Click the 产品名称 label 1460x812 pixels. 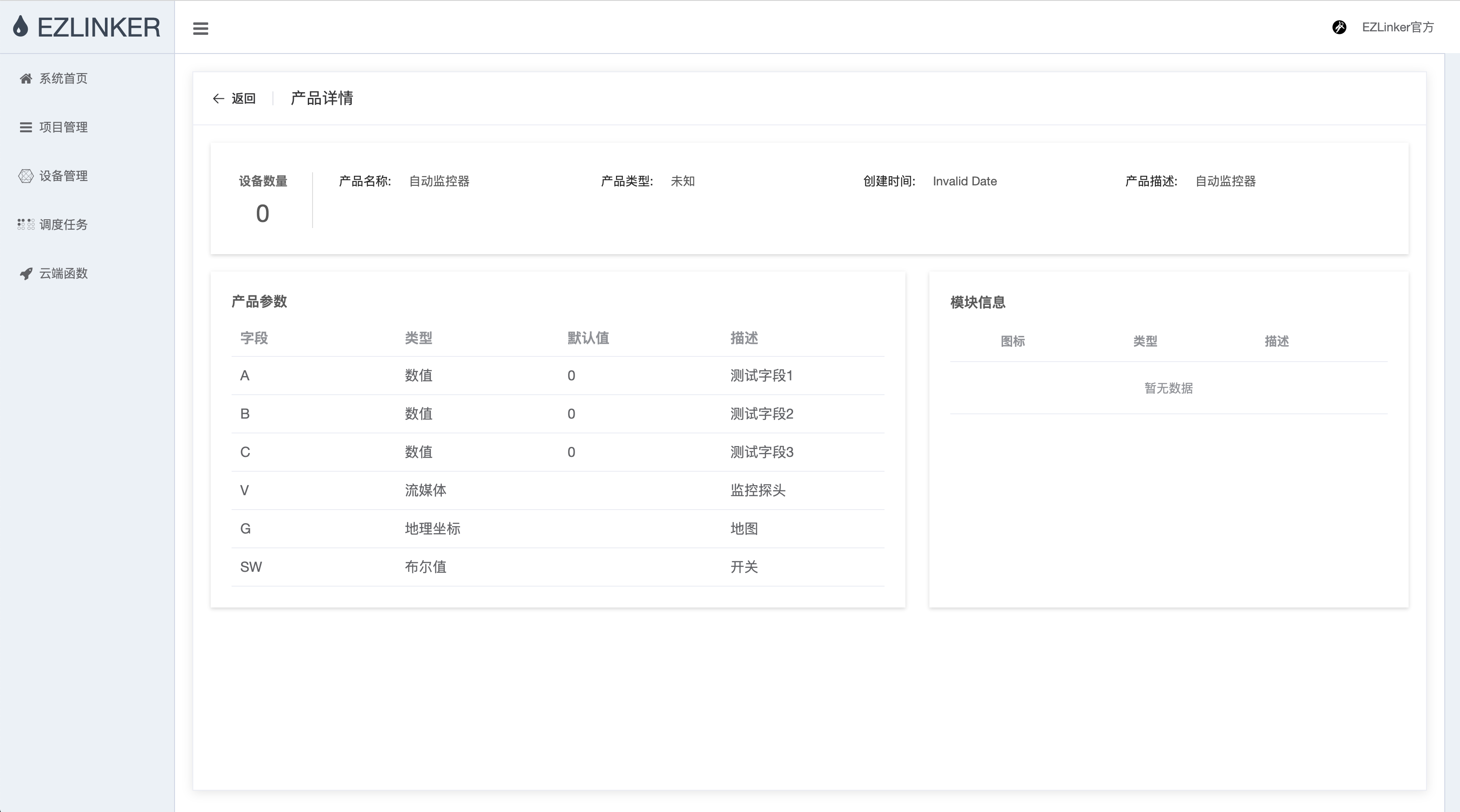click(365, 181)
